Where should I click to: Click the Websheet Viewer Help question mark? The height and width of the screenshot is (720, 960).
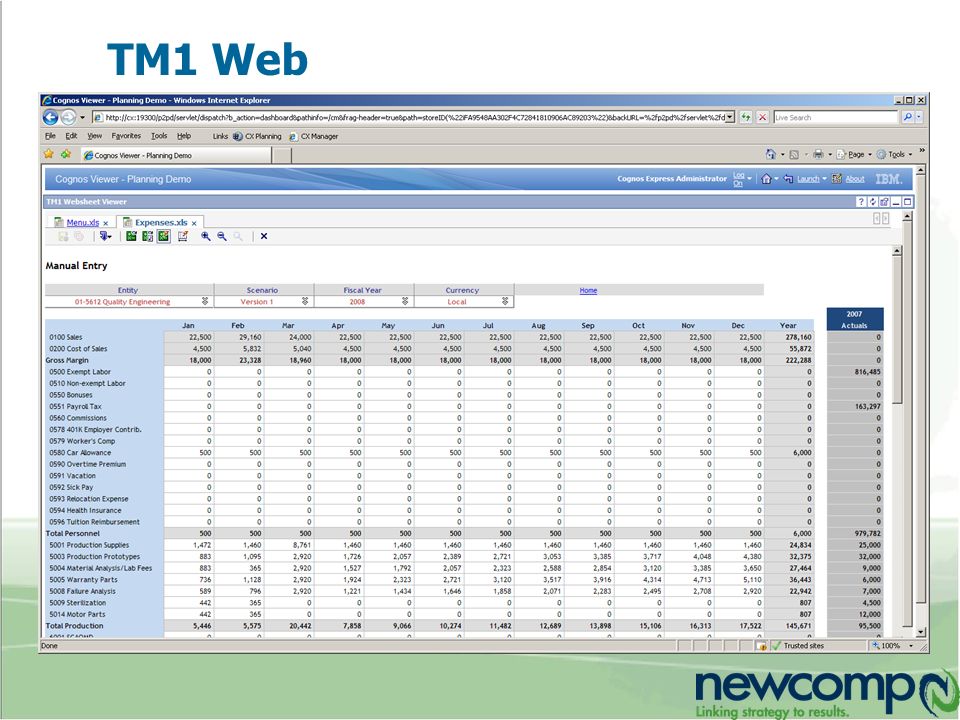861,201
